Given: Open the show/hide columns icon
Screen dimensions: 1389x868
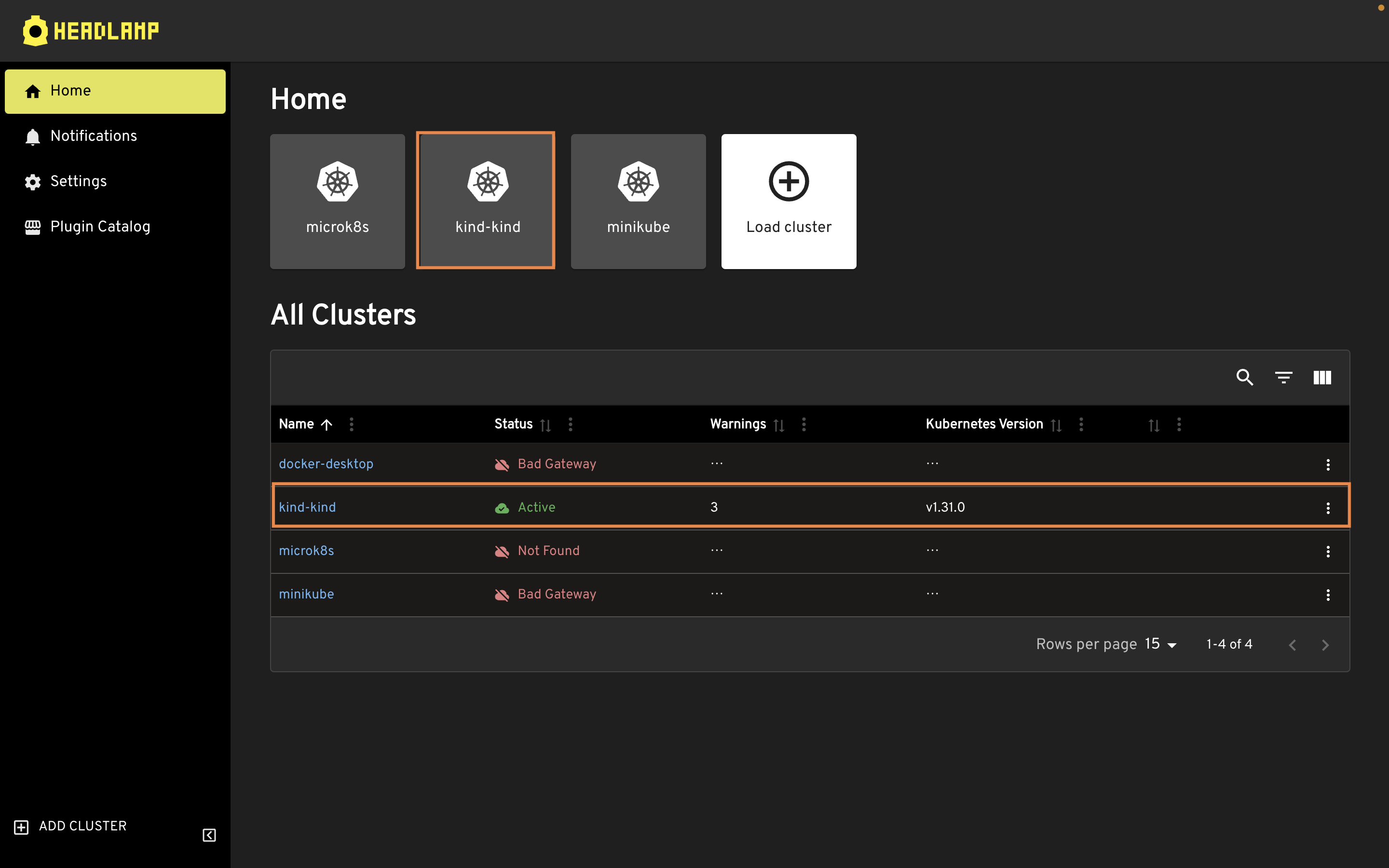Looking at the screenshot, I should point(1322,377).
